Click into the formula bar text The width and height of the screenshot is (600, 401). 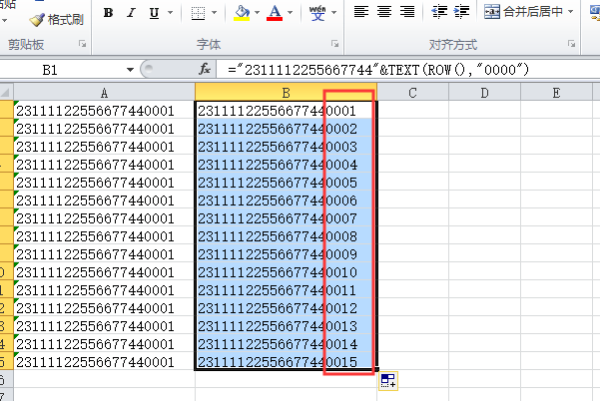400,70
